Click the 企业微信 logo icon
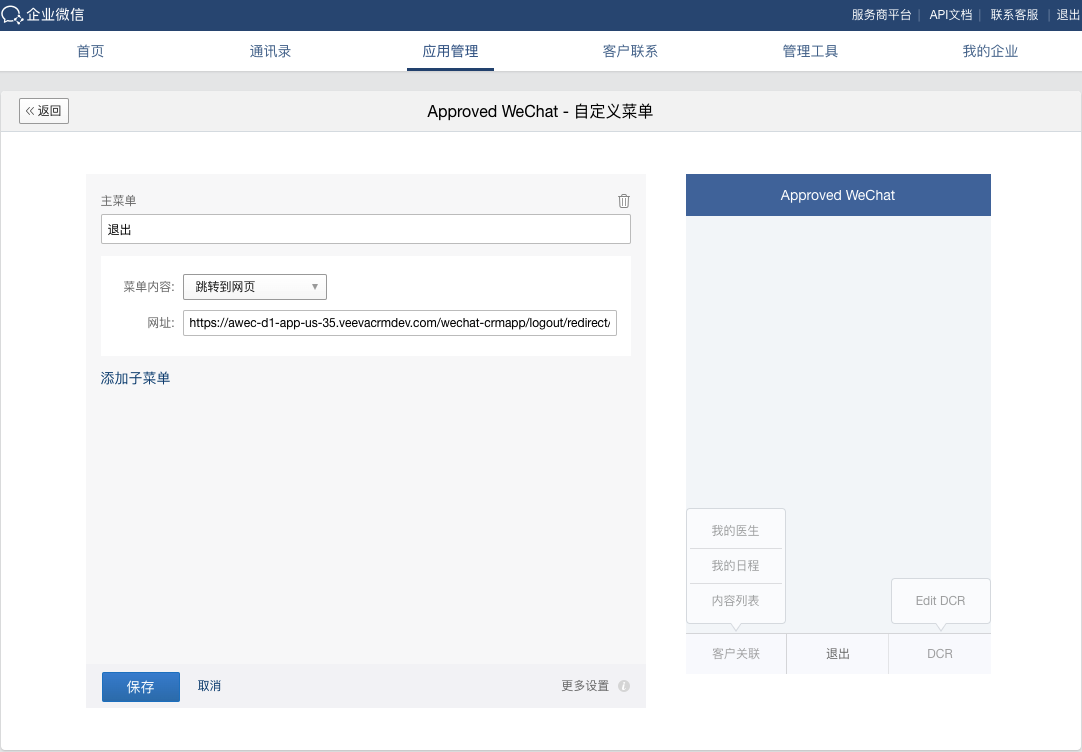The image size is (1082, 752). 12,14
